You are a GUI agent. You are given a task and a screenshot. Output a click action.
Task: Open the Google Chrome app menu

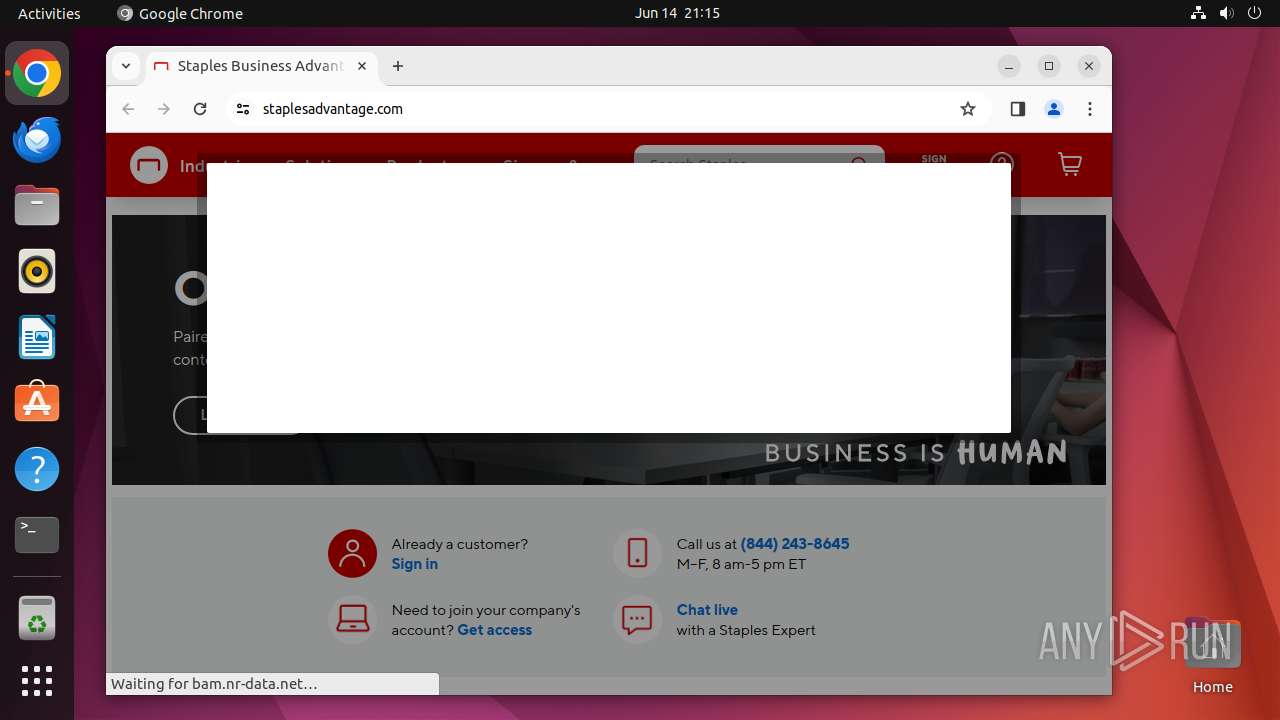180,13
